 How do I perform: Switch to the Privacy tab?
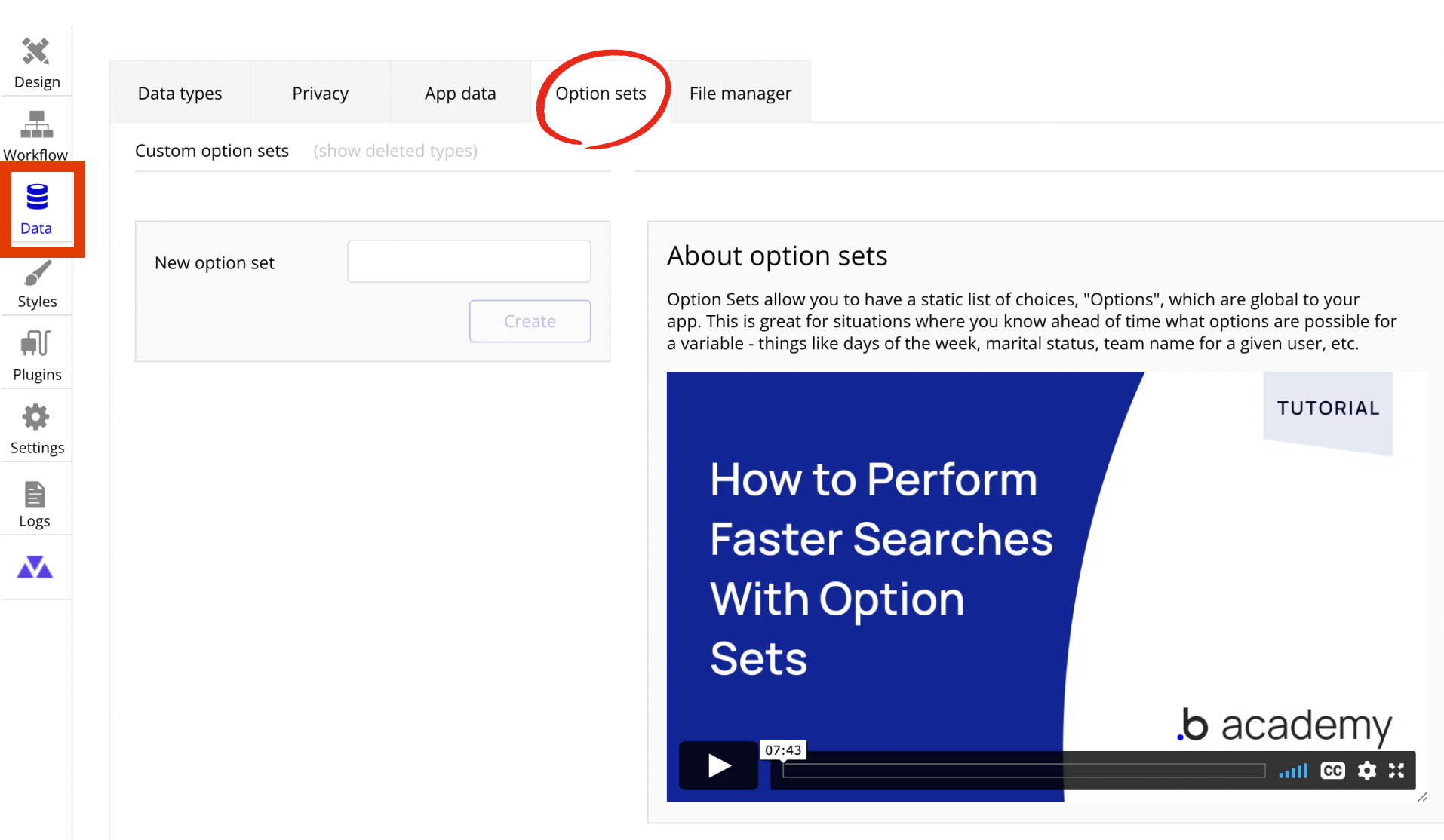pyautogui.click(x=320, y=93)
